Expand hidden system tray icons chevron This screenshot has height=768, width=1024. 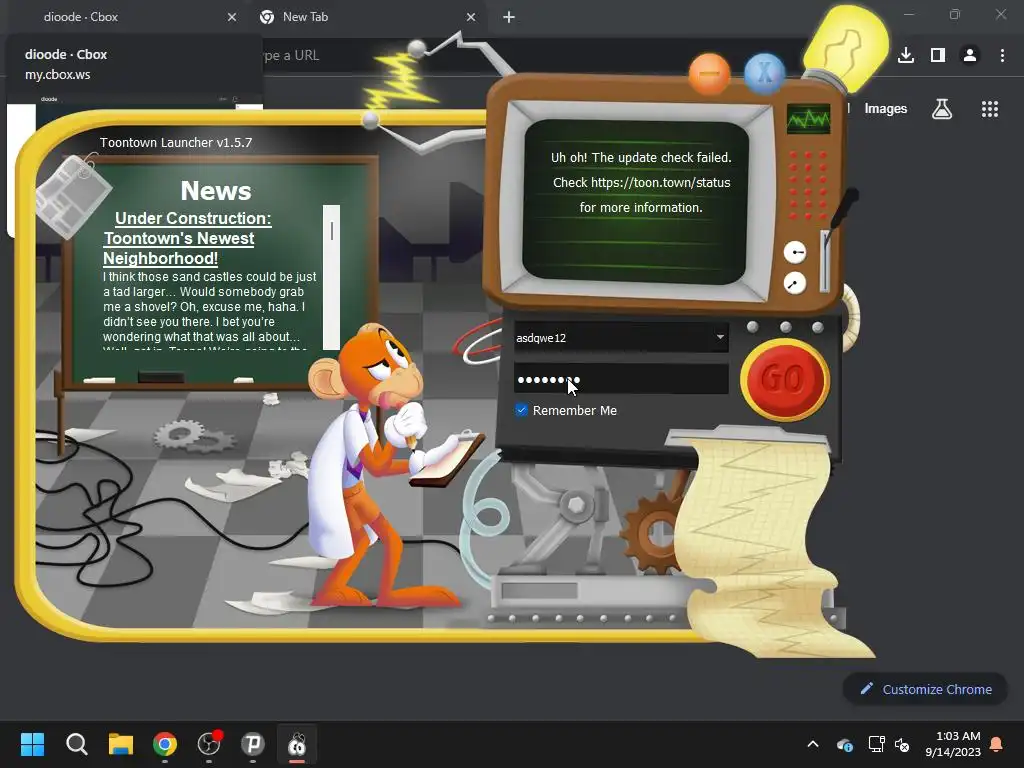(x=813, y=744)
